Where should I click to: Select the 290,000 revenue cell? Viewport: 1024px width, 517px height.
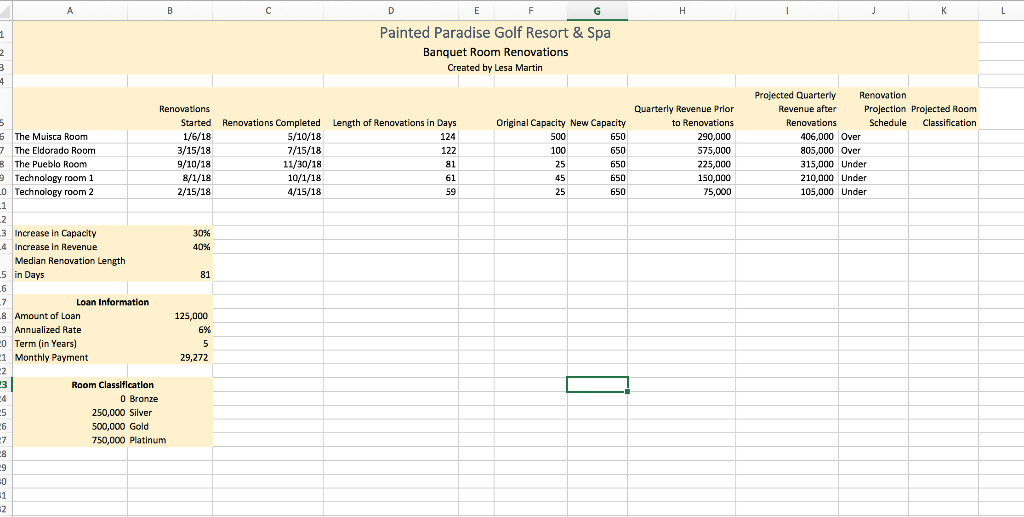coord(681,136)
